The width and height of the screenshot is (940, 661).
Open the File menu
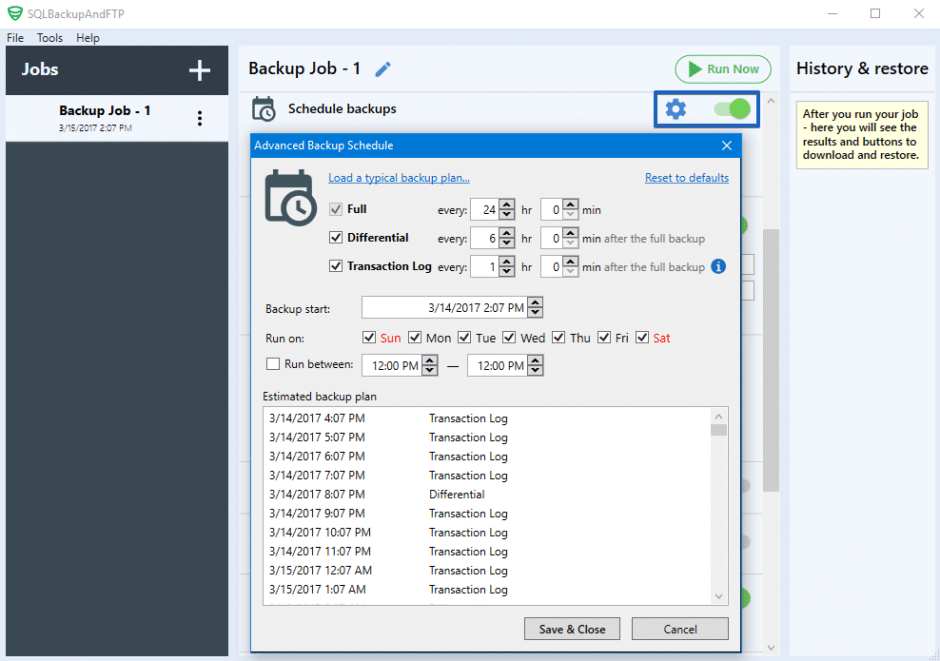15,38
